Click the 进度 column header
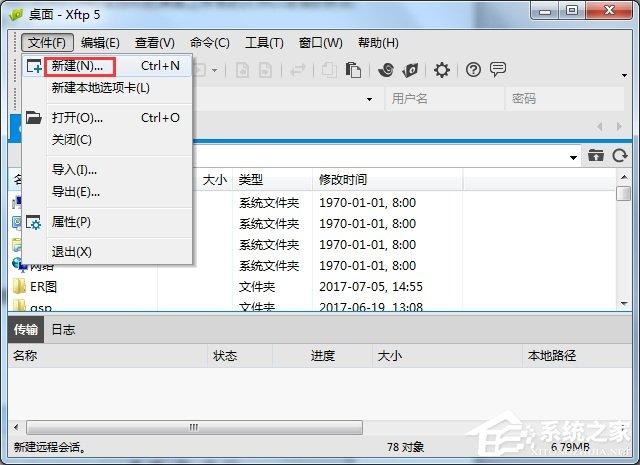 pyautogui.click(x=322, y=356)
